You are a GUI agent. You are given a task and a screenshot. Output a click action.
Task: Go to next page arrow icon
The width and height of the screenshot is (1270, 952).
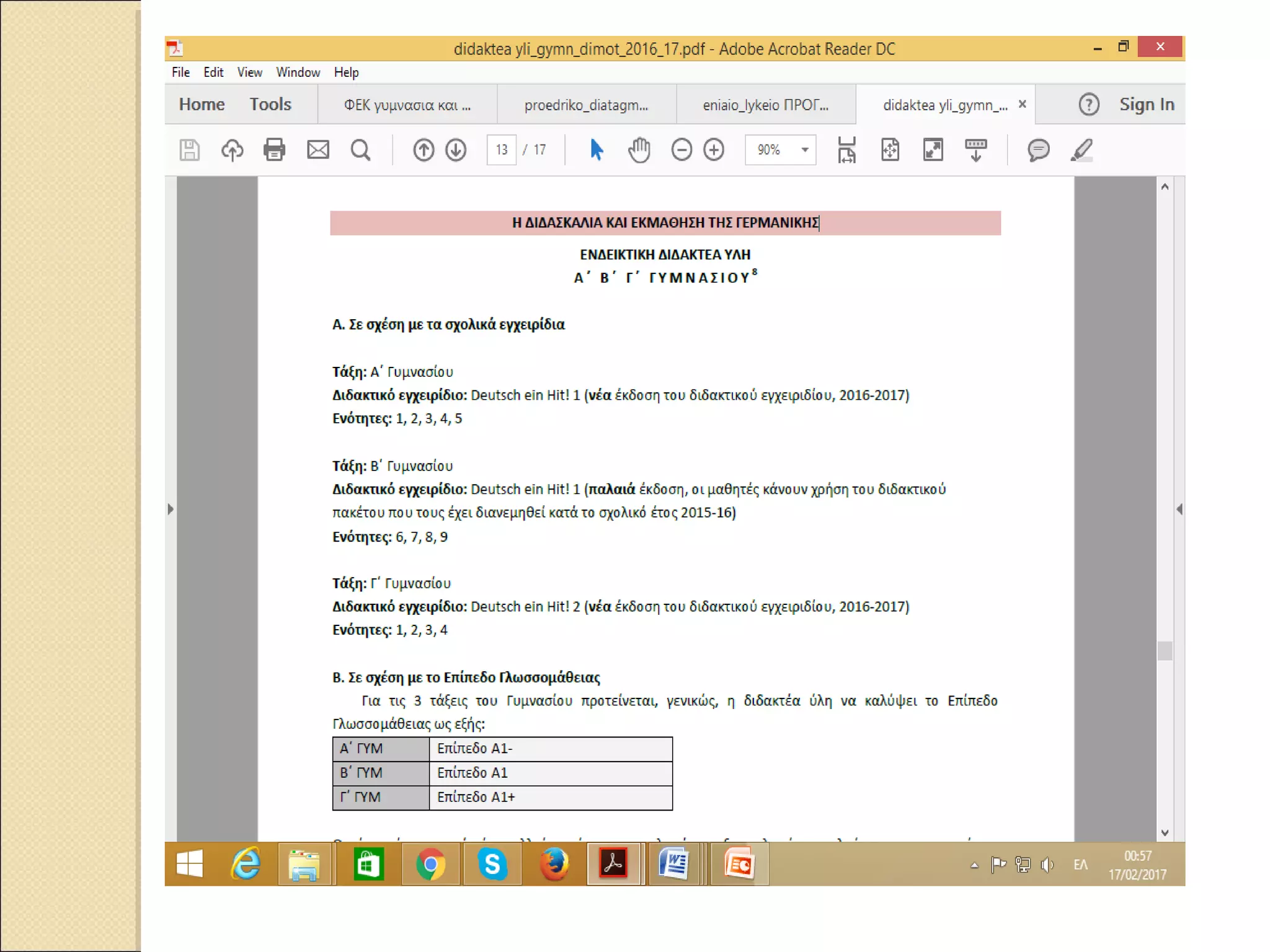[456, 150]
